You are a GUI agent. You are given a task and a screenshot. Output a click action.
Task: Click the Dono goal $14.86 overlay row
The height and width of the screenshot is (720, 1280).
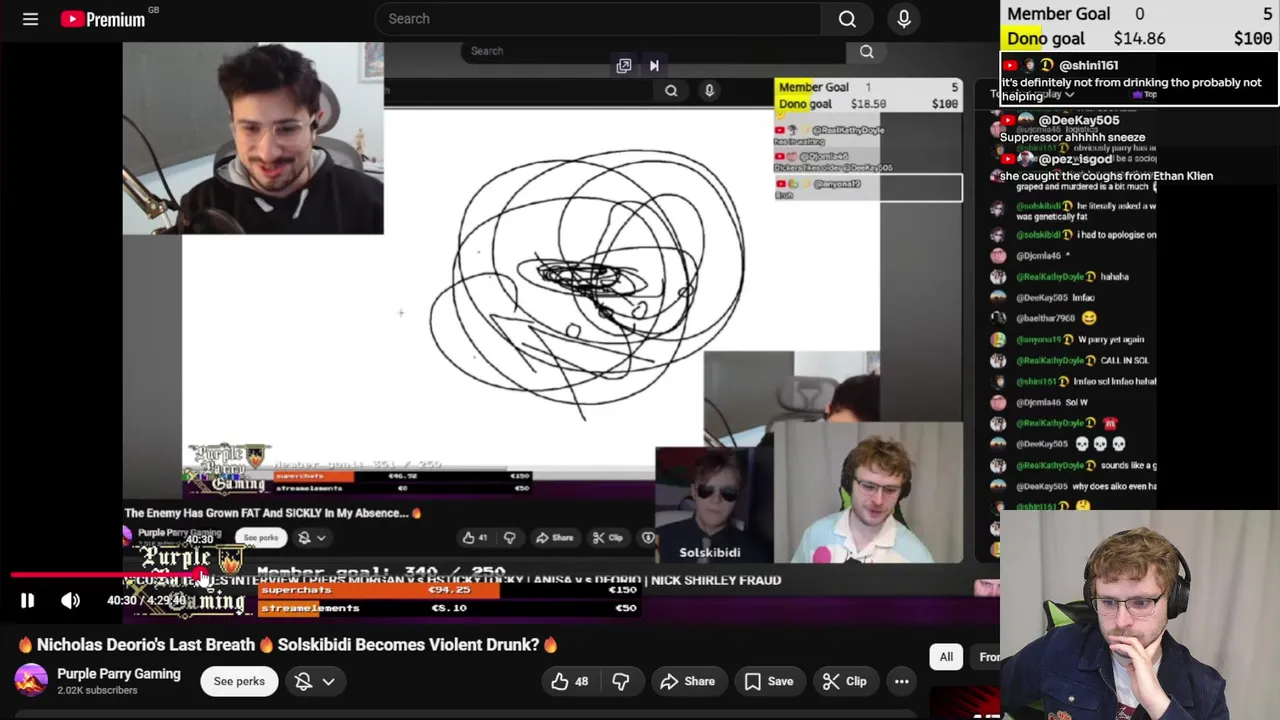(x=1139, y=39)
